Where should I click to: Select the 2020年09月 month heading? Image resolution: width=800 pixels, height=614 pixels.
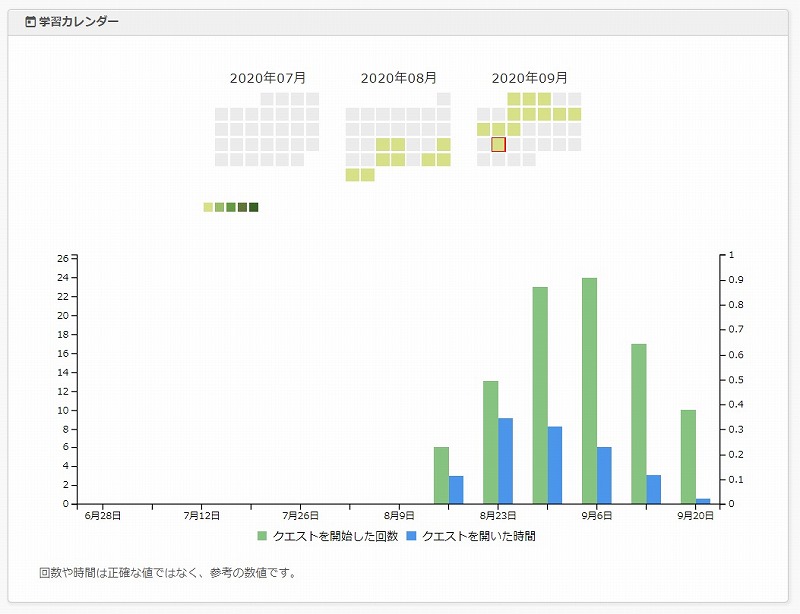(530, 78)
